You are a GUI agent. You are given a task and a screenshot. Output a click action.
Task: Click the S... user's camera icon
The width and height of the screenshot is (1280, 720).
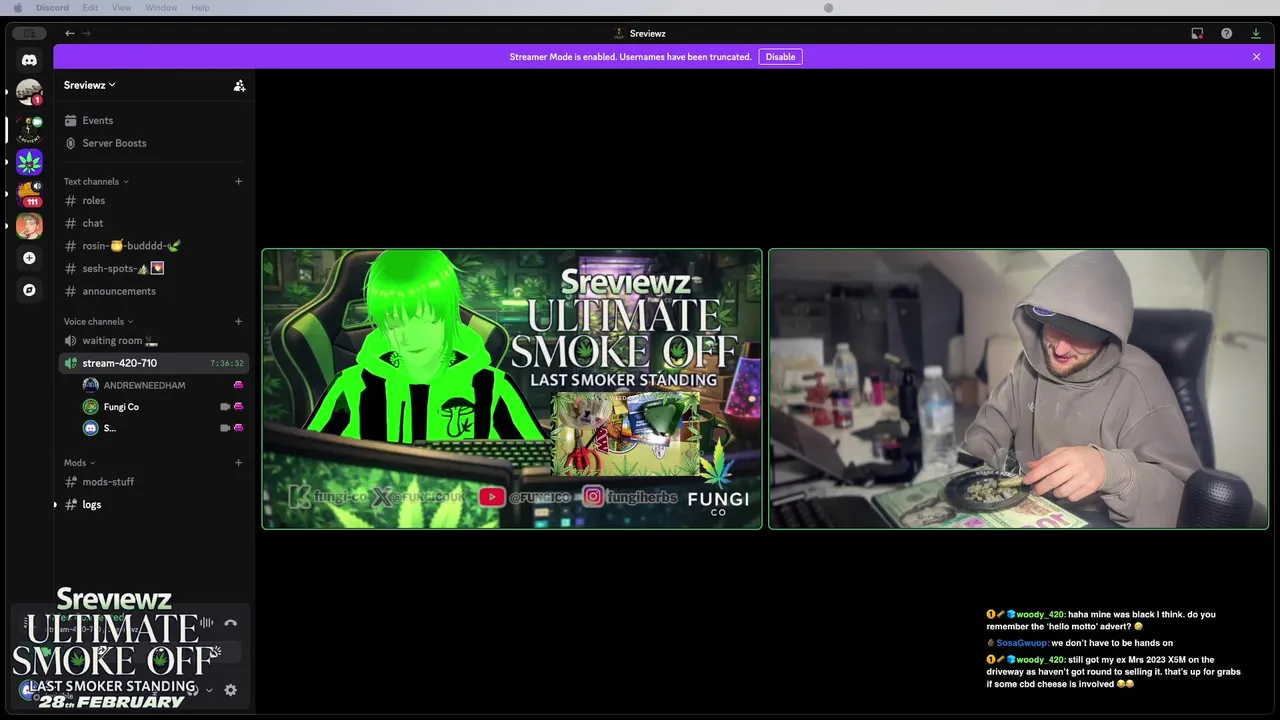click(225, 428)
